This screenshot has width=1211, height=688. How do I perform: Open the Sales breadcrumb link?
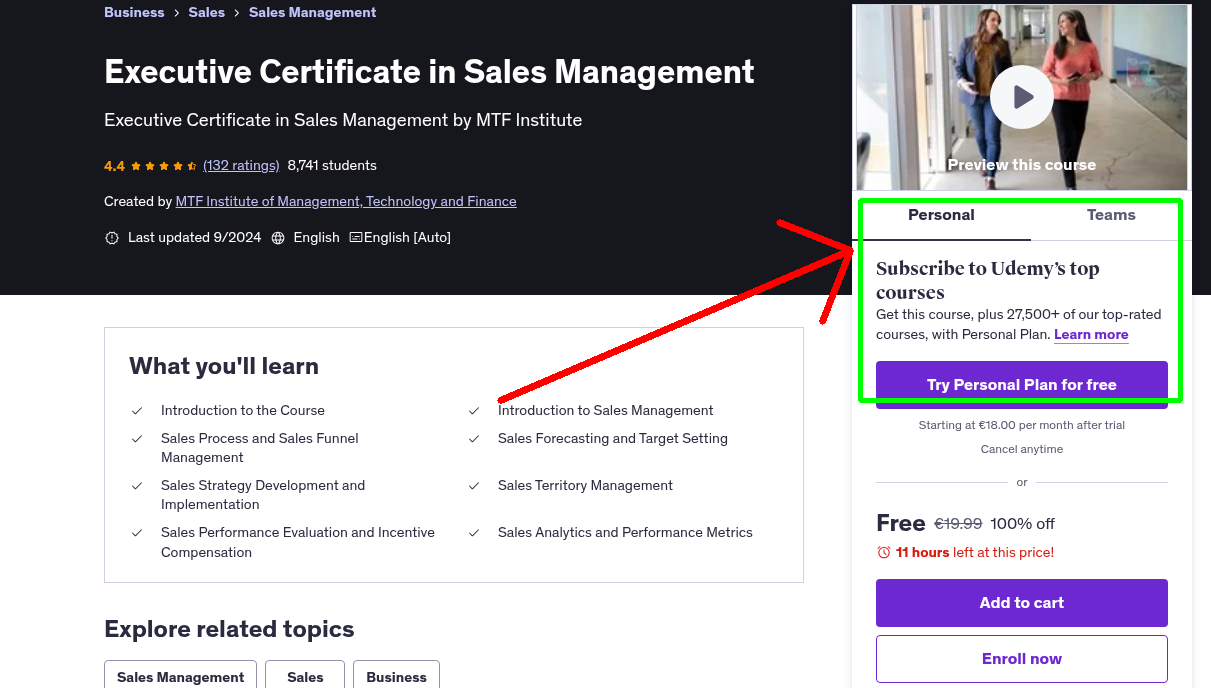click(205, 12)
